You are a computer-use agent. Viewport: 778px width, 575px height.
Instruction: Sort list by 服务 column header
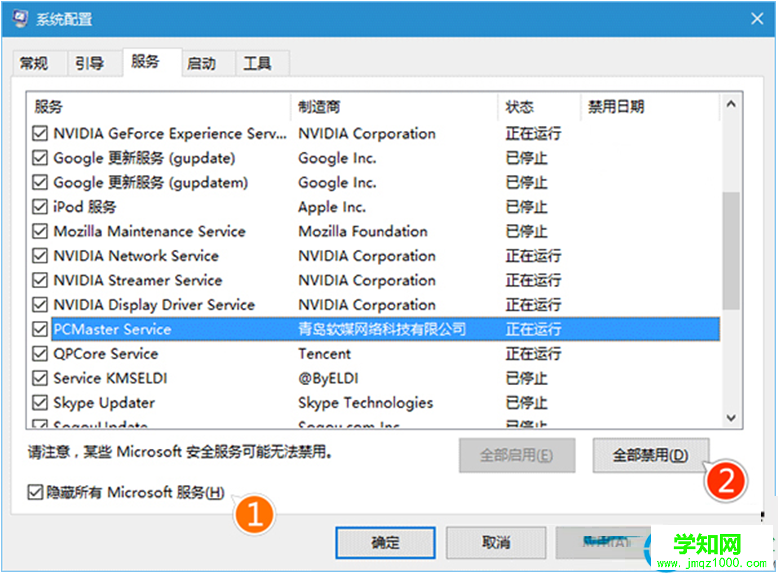[x=160, y=107]
